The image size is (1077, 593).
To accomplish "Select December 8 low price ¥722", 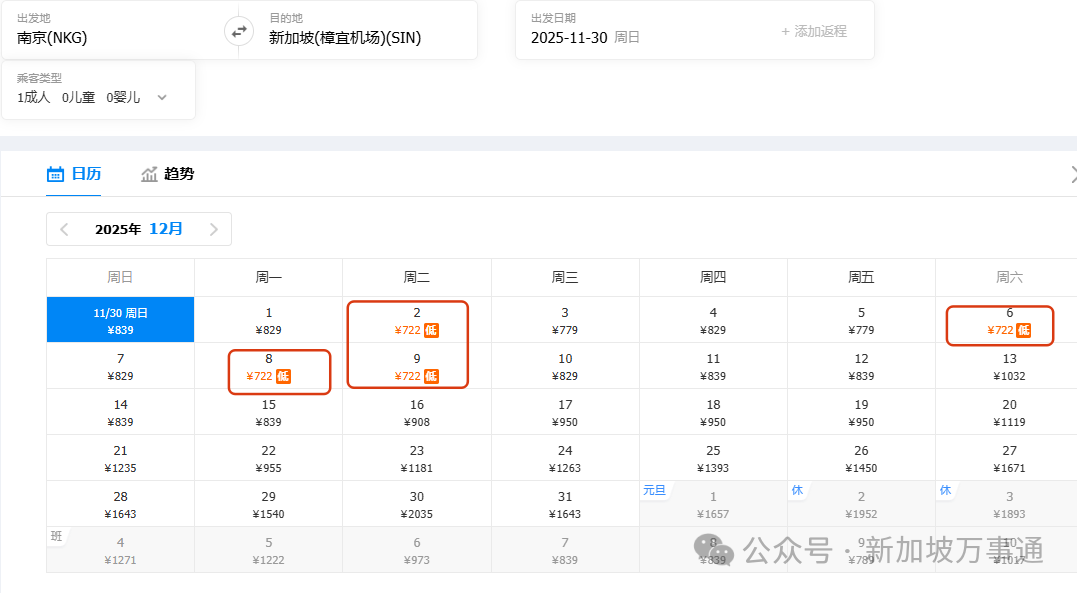I will click(269, 366).
